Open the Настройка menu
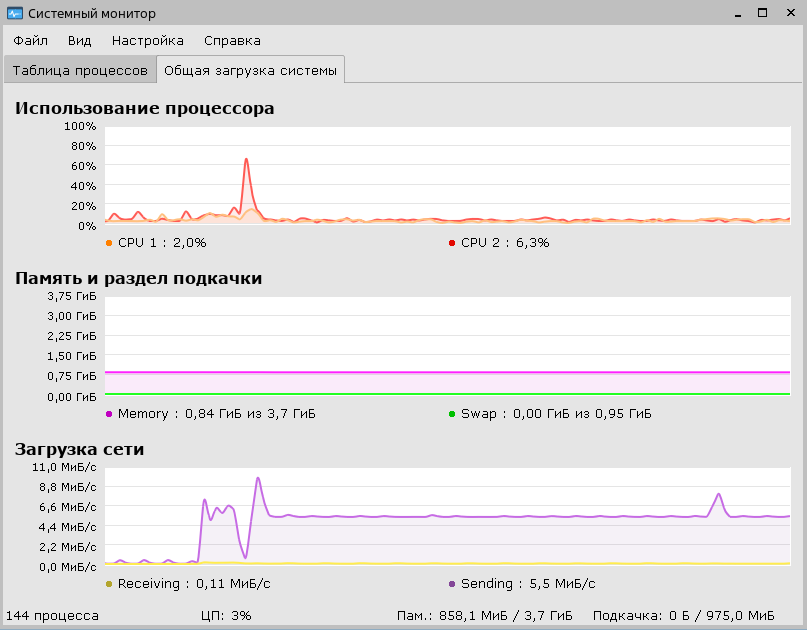The image size is (807, 630). click(148, 41)
